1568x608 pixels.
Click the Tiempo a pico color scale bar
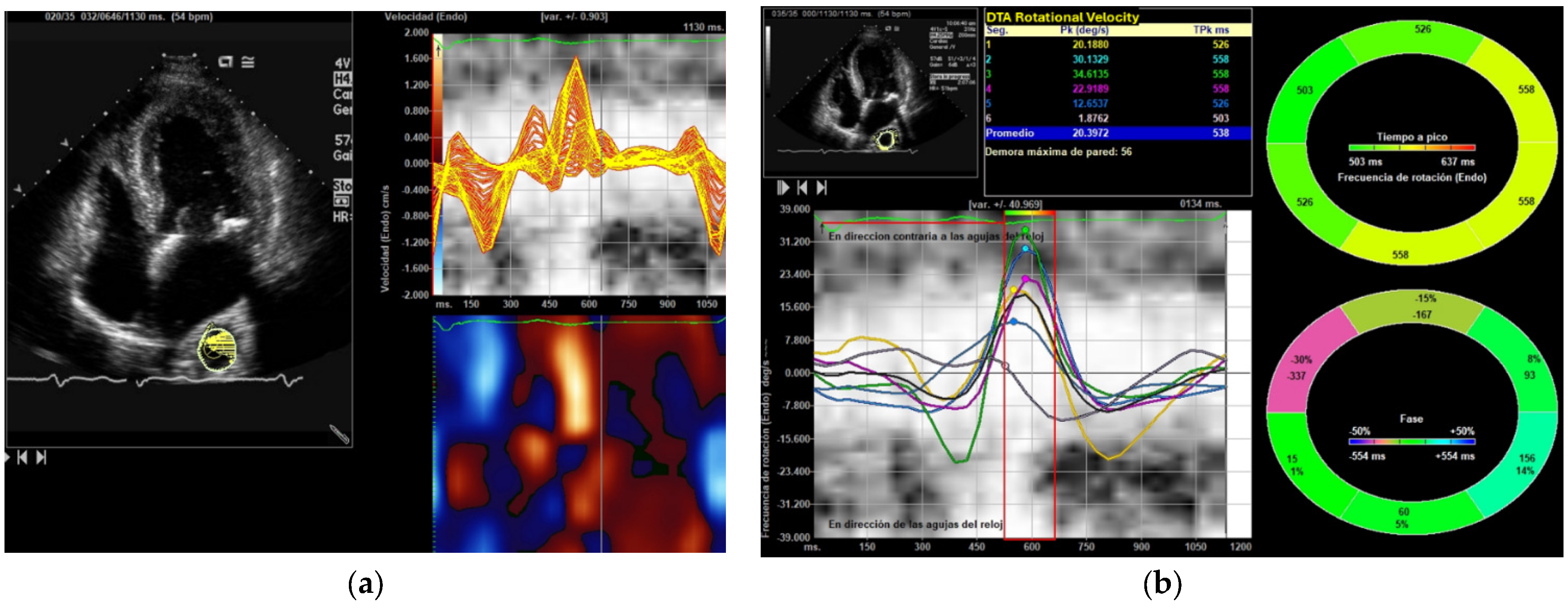click(x=1411, y=148)
